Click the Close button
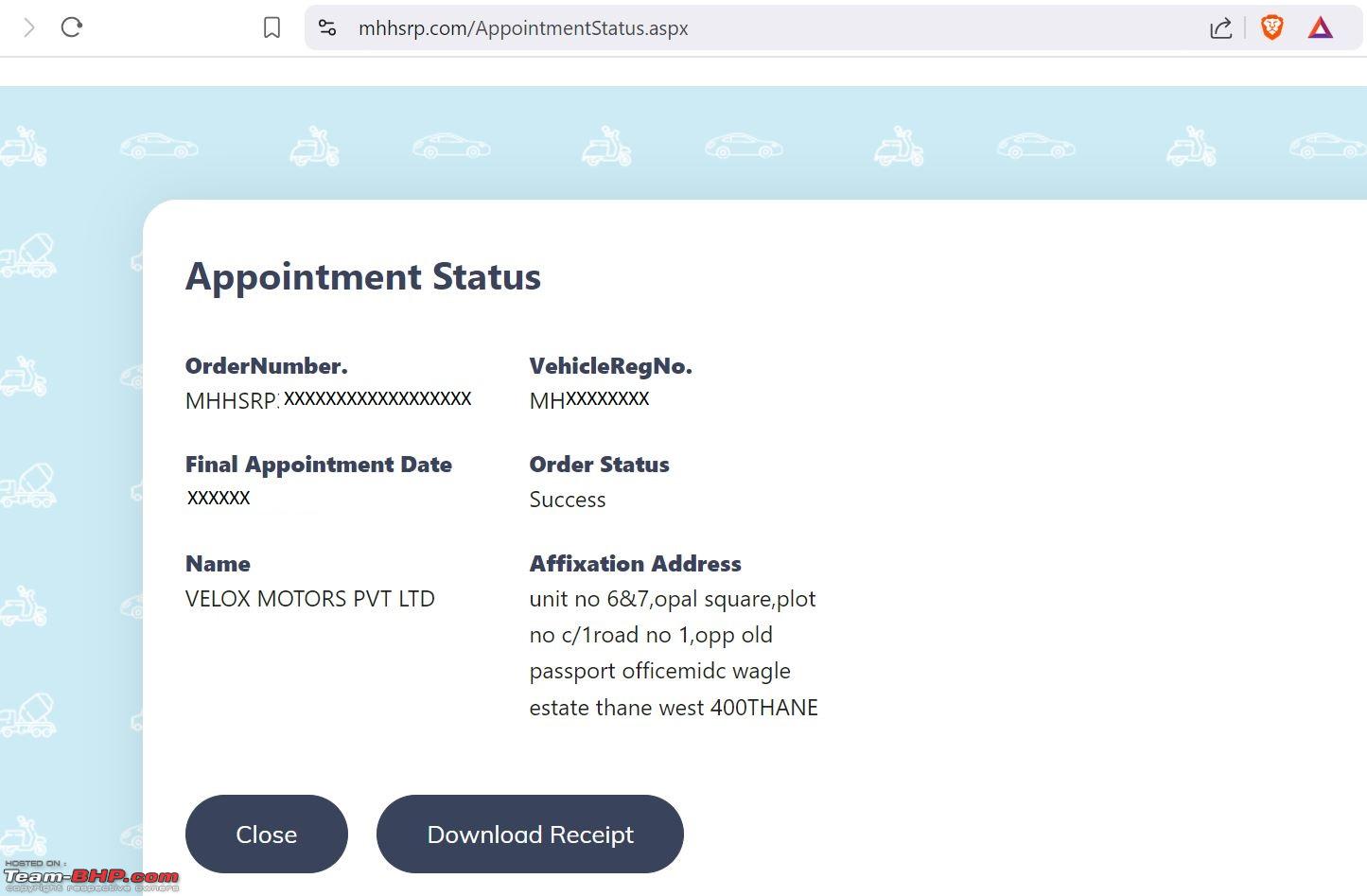The width and height of the screenshot is (1367, 896). [267, 834]
